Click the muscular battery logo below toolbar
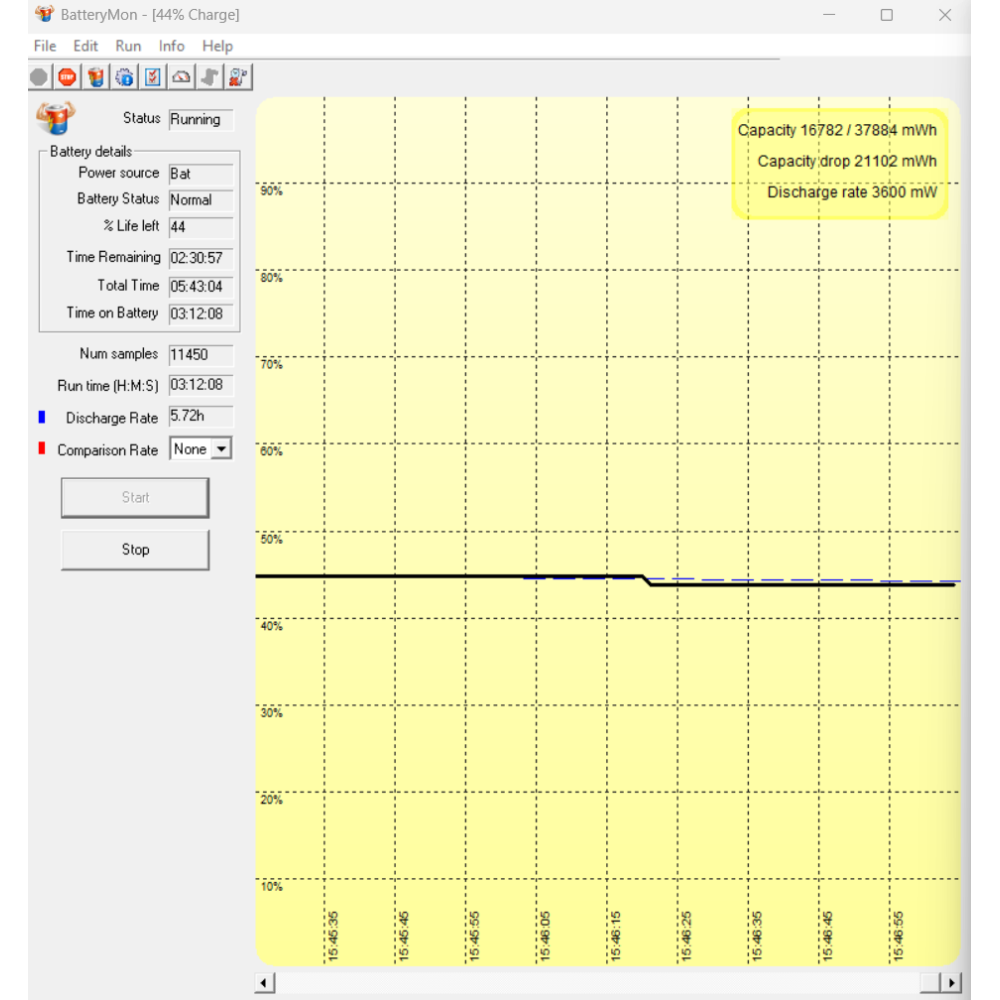Image resolution: width=1000 pixels, height=1000 pixels. tap(55, 118)
